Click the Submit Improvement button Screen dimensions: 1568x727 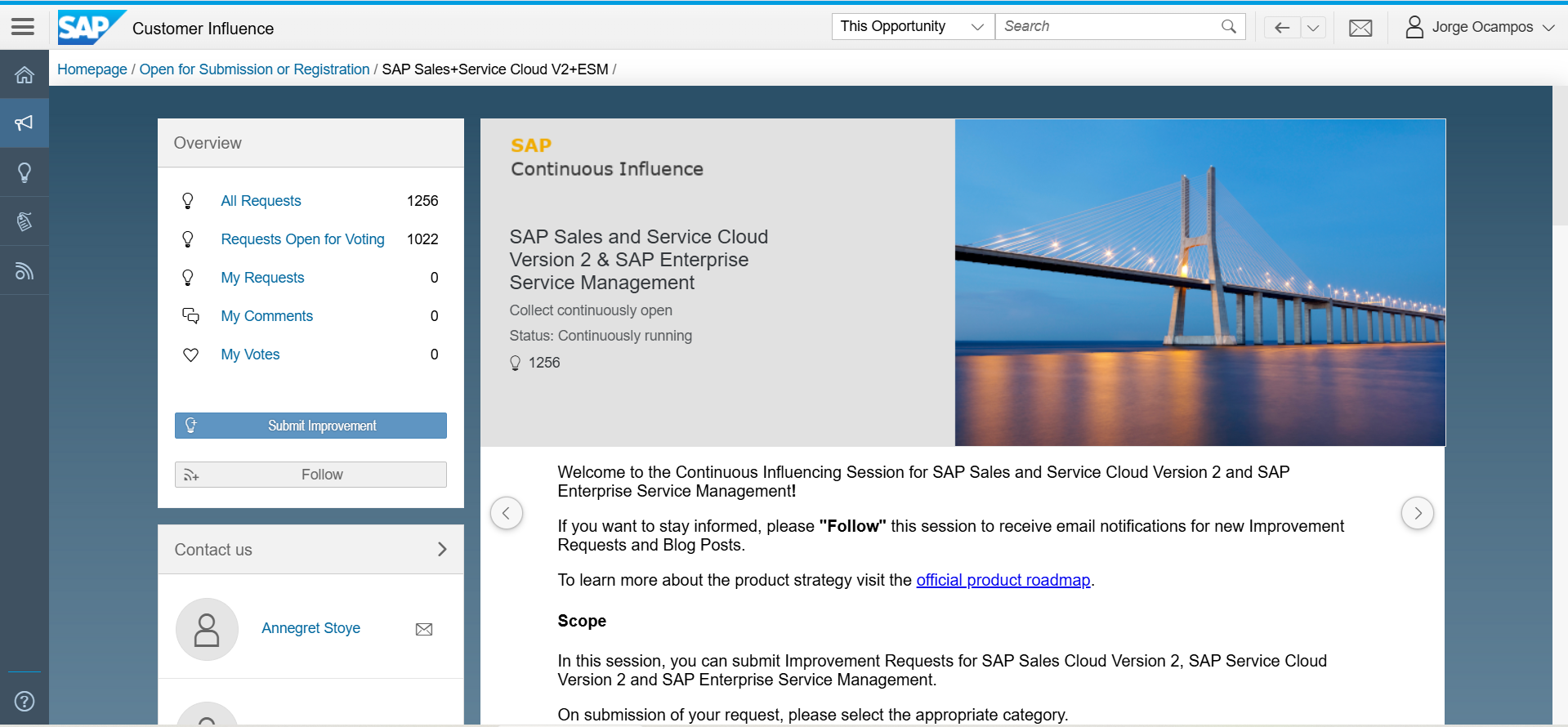310,426
